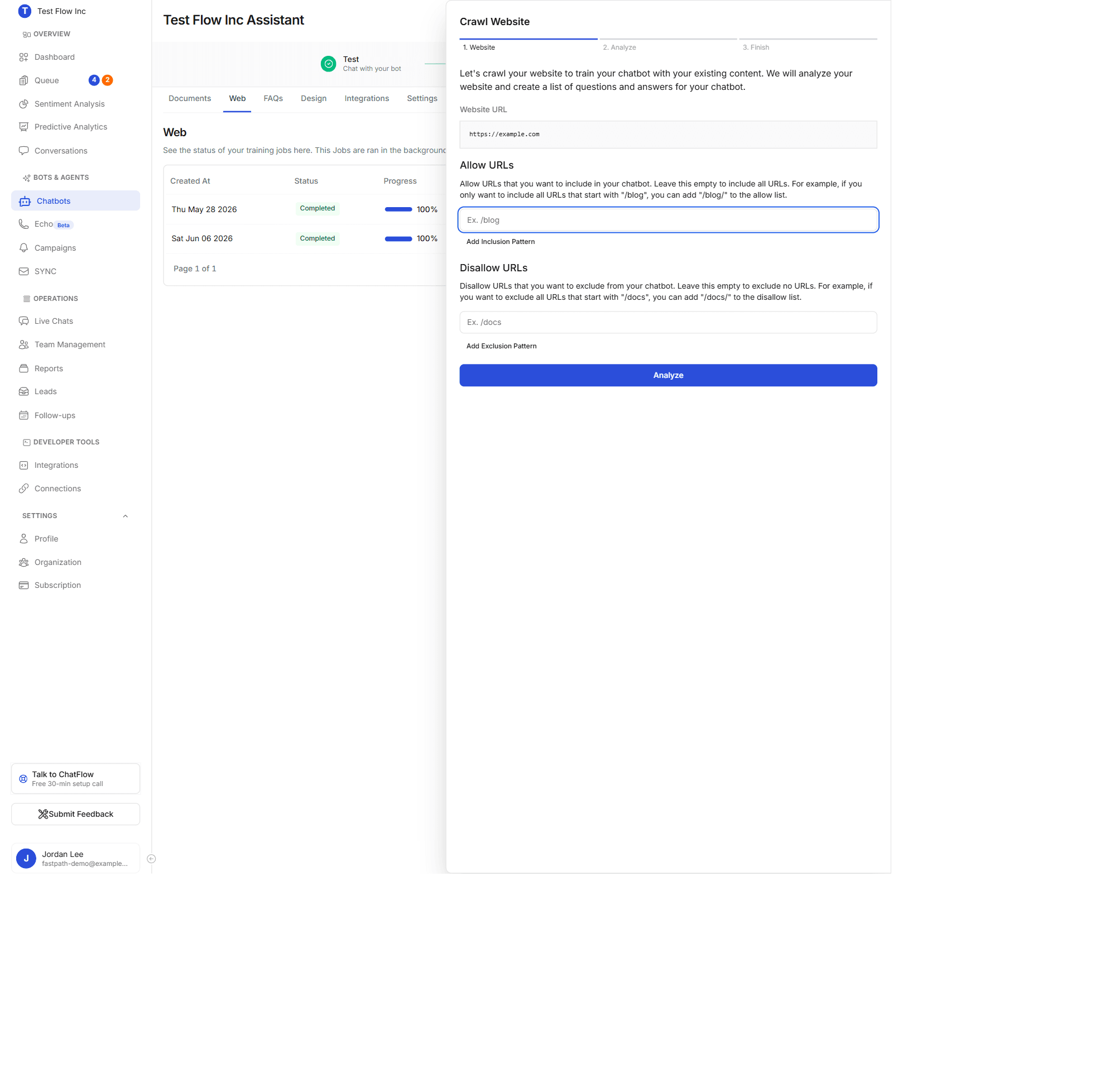Click the Dashboard grid icon
Viewport: 1114px width, 1092px height.
pos(23,57)
